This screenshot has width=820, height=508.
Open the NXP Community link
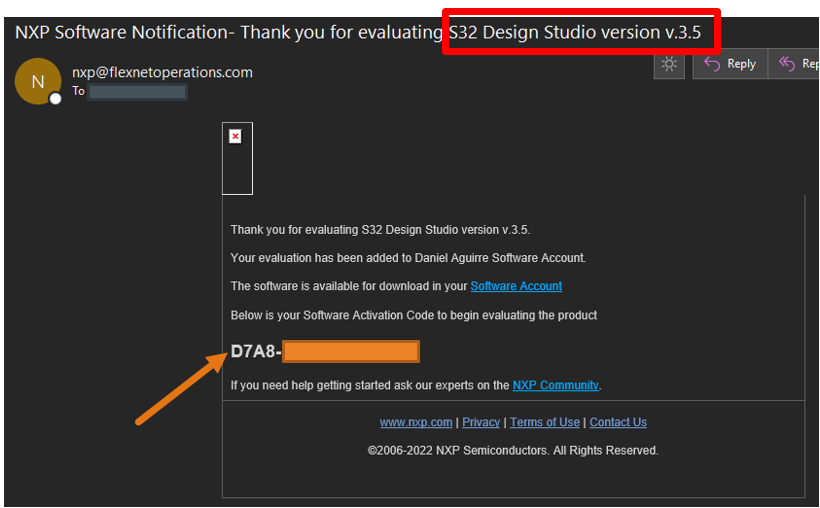click(x=555, y=385)
